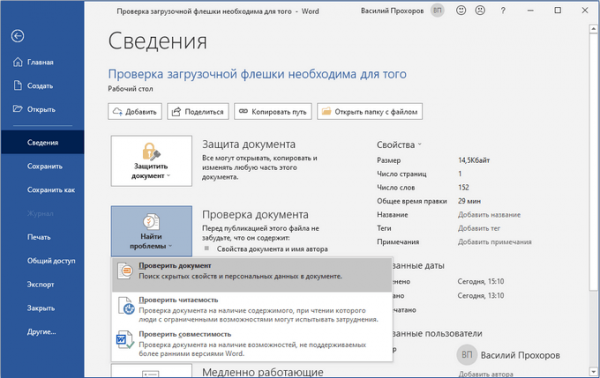Click Добавить примечания field
The width and height of the screenshot is (600, 378).
pyautogui.click(x=494, y=242)
